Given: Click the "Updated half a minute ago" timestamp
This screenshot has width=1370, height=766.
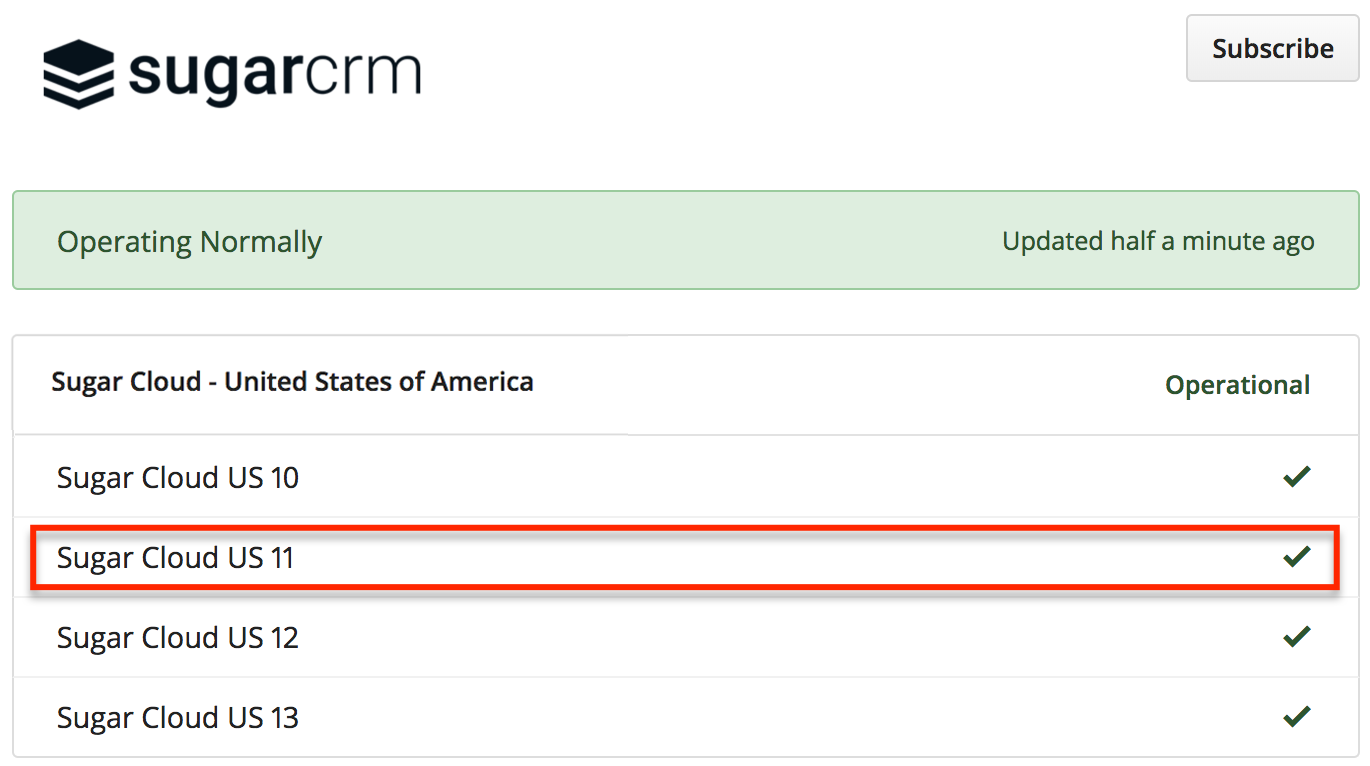Looking at the screenshot, I should coord(1158,242).
